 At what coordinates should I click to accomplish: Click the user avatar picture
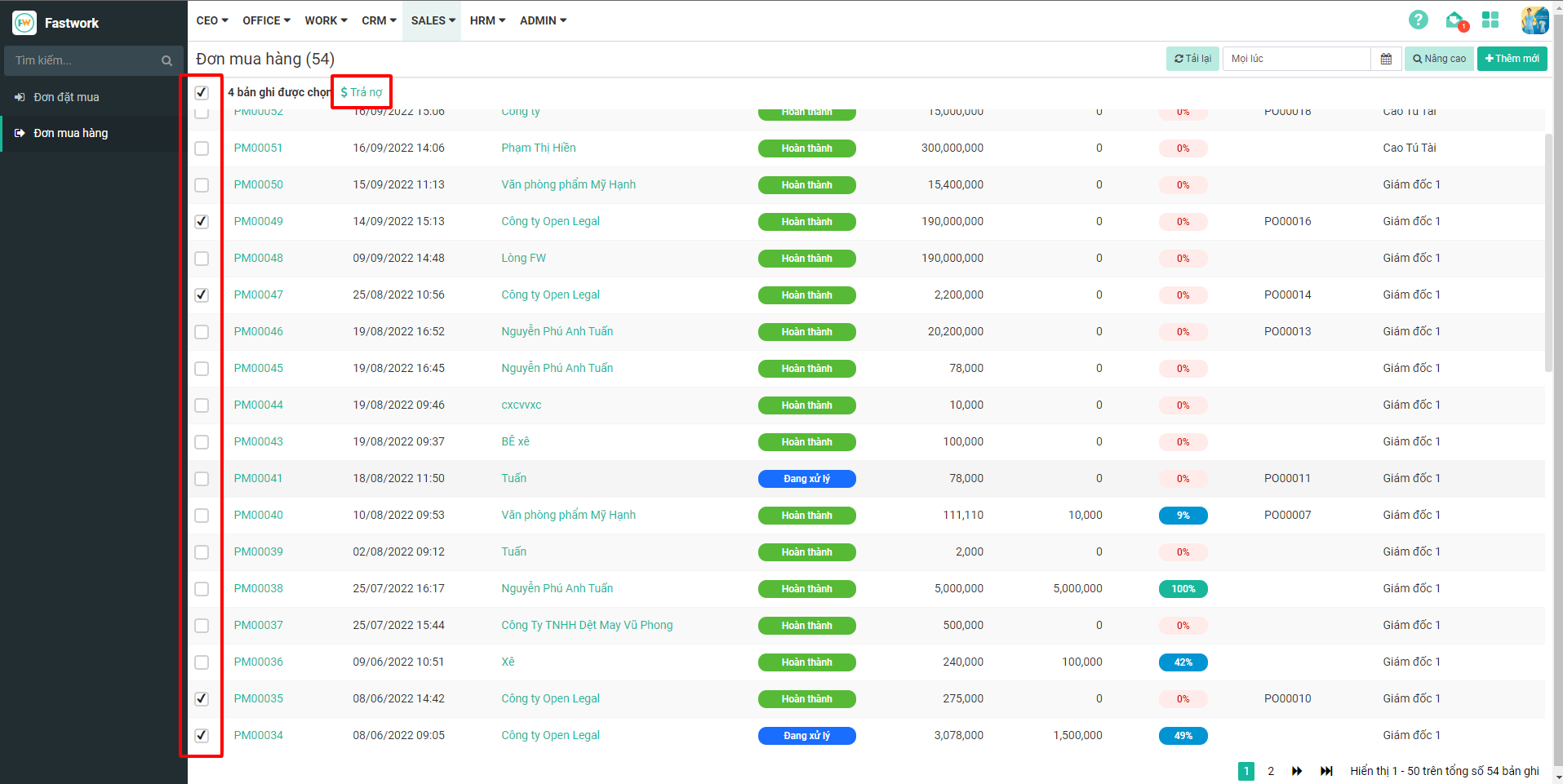(1534, 20)
